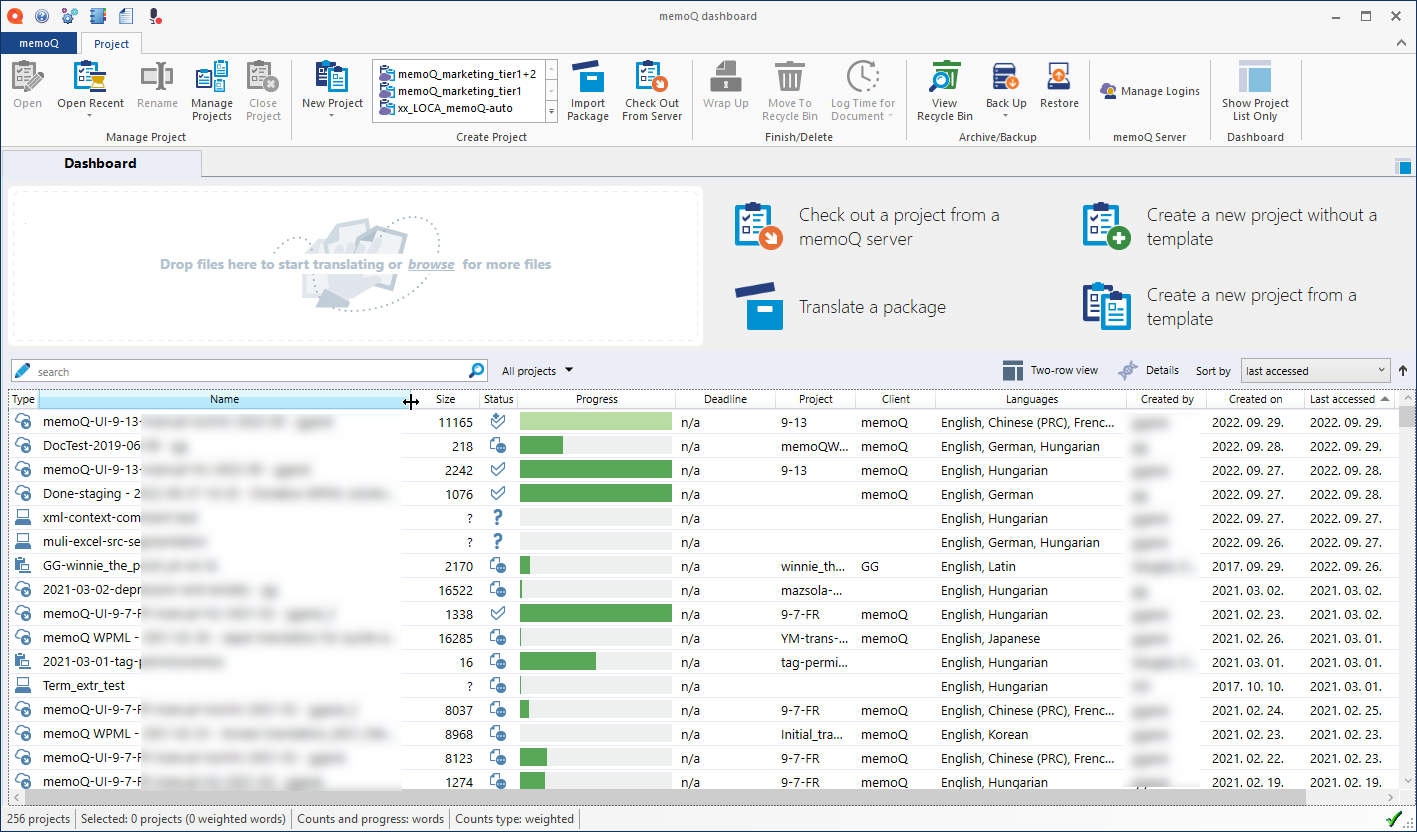1417x832 pixels.
Task: Open the All projects filter dropdown
Action: 536,370
